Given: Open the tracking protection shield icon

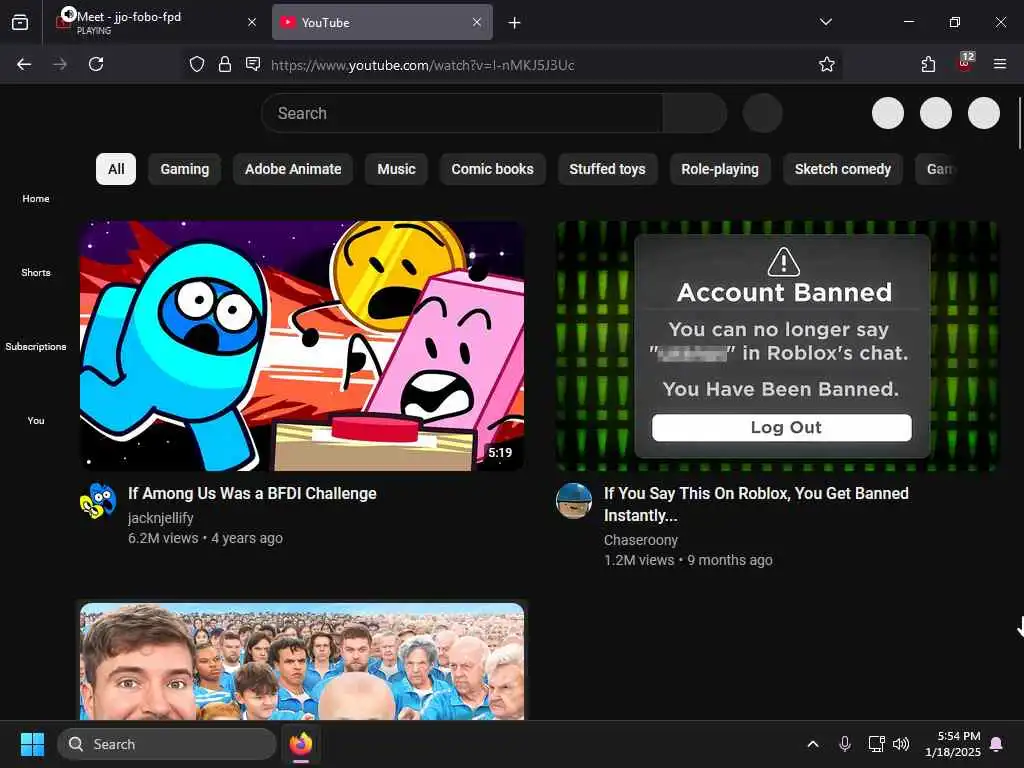Looking at the screenshot, I should pyautogui.click(x=197, y=64).
